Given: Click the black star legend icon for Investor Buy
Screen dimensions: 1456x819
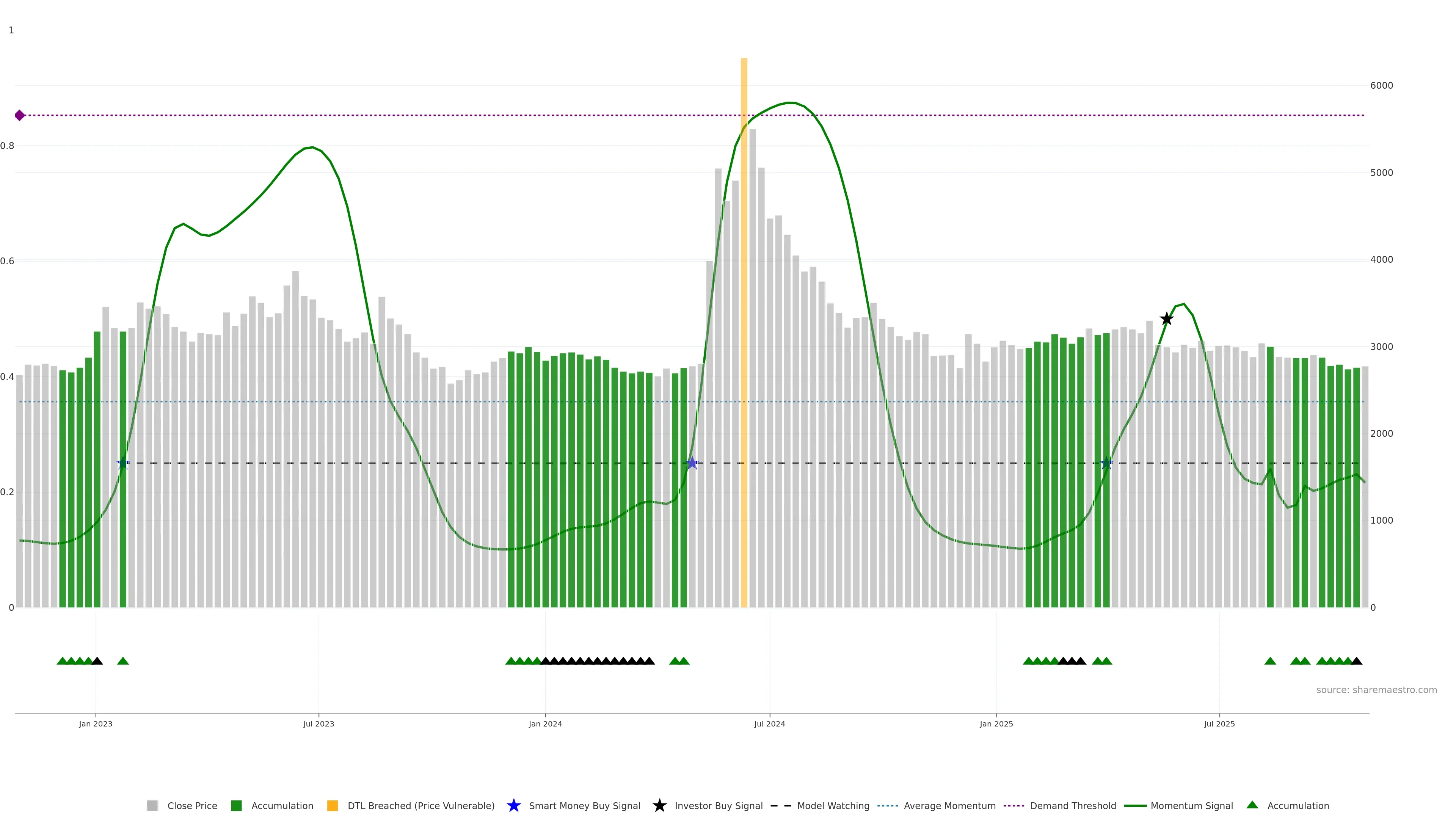Looking at the screenshot, I should [x=659, y=805].
